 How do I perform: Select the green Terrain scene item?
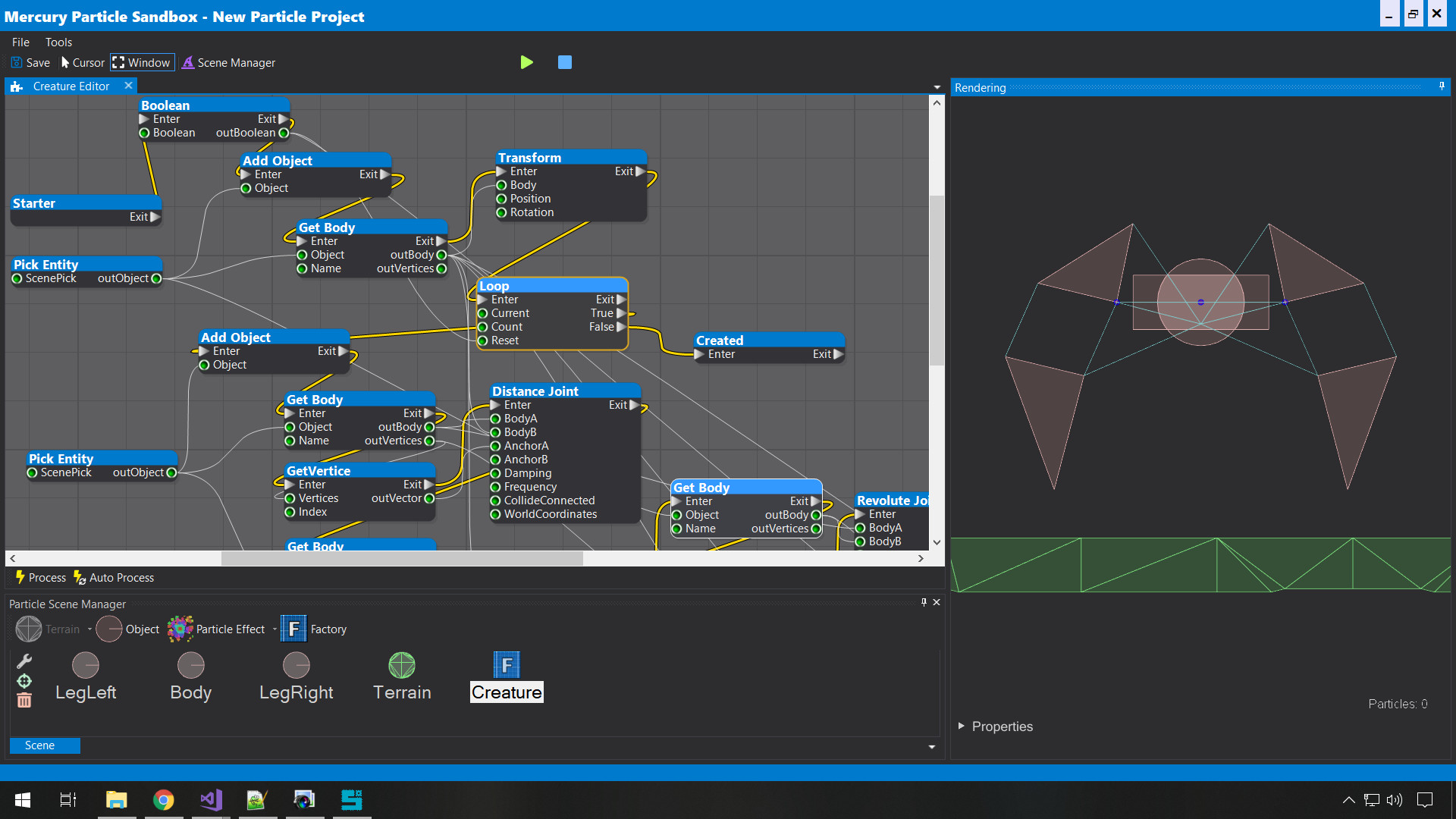pyautogui.click(x=402, y=666)
